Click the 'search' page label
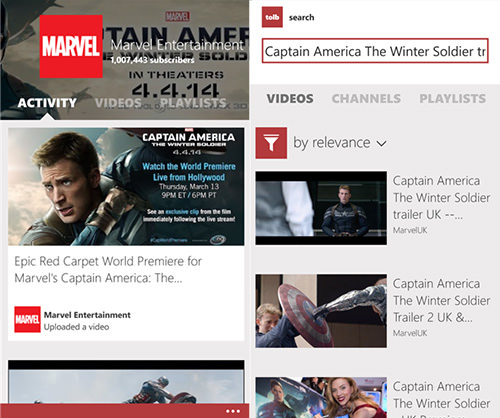This screenshot has width=500, height=418. point(301,17)
